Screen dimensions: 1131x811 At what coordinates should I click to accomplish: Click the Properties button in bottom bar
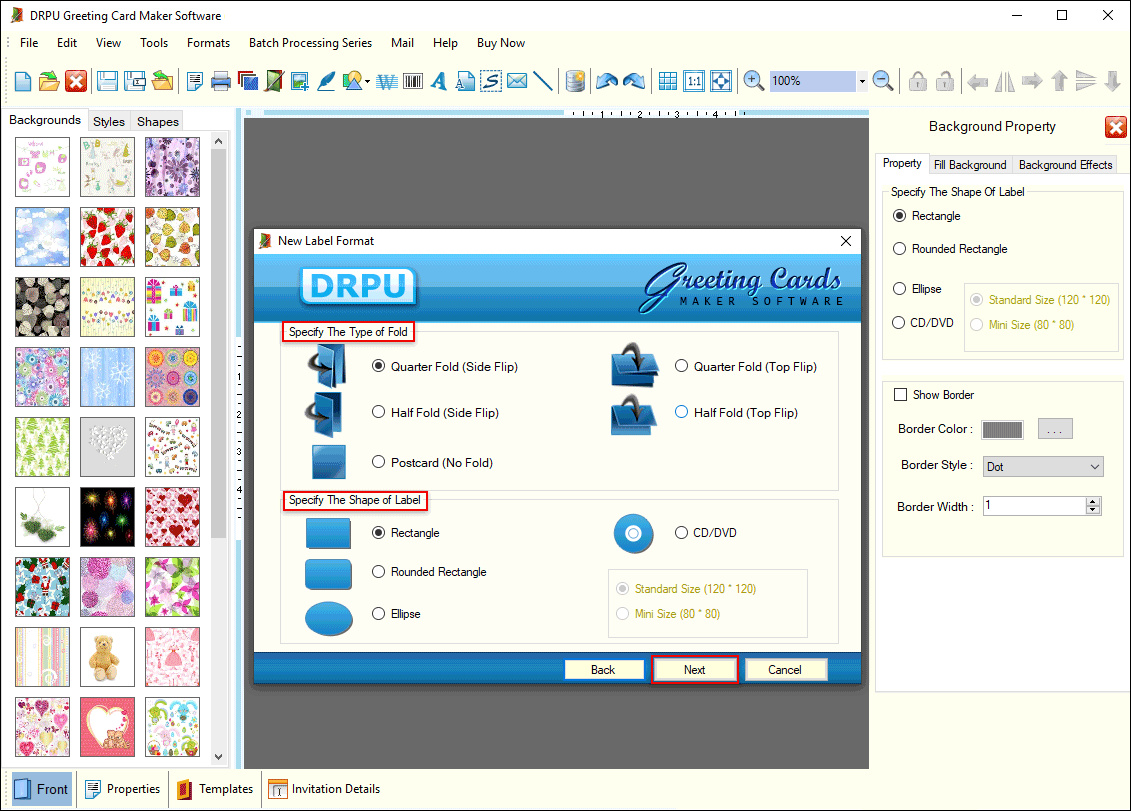point(123,789)
